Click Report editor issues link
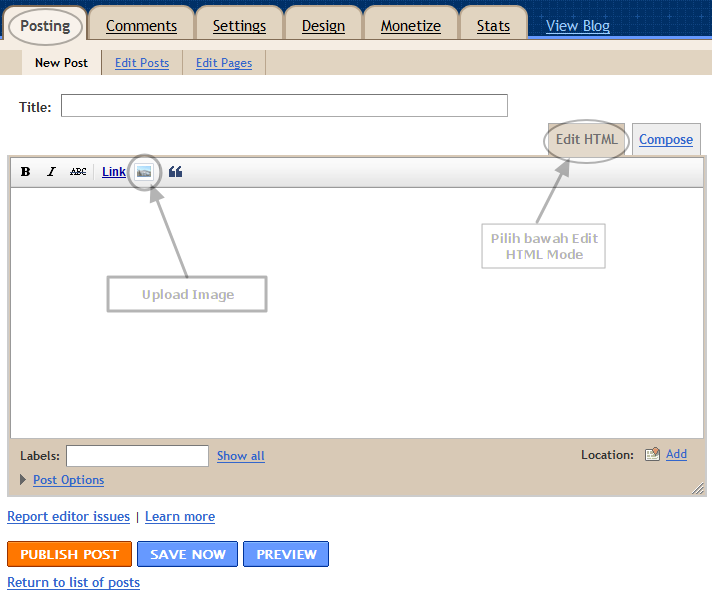Viewport: 712px width, 595px height. 69,516
